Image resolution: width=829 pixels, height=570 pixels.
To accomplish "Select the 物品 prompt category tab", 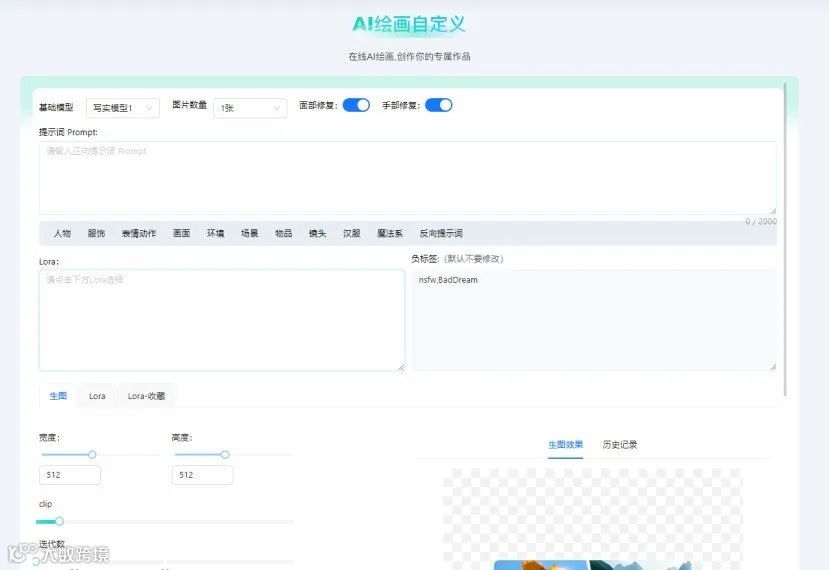I will [x=283, y=233].
